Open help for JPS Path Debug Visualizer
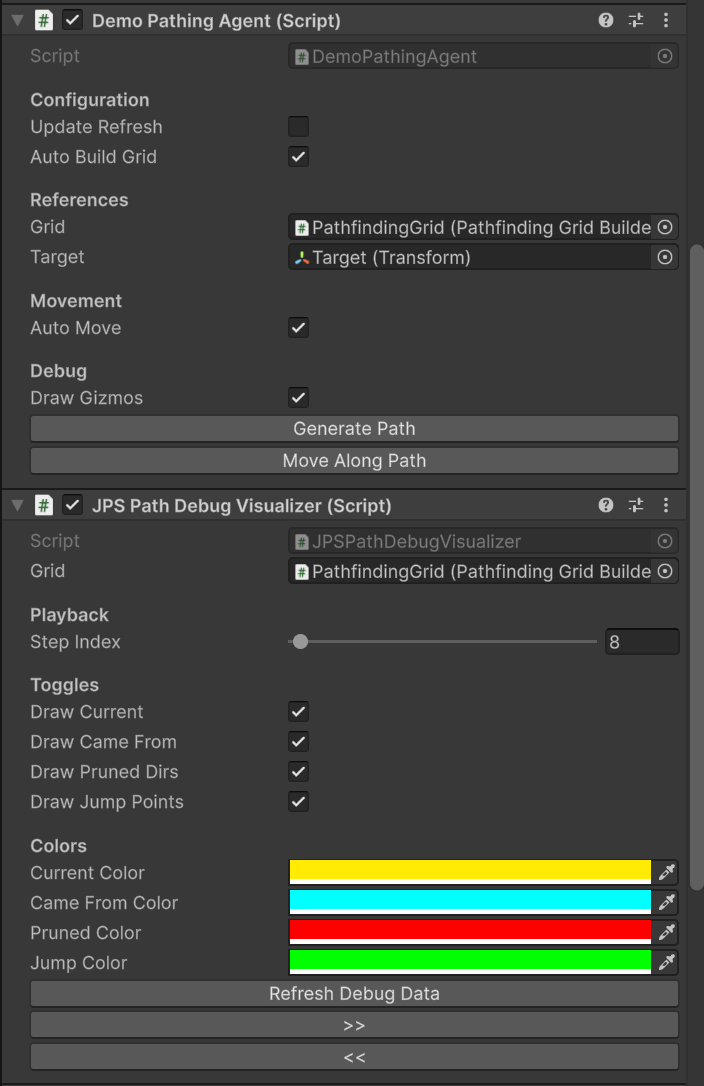 tap(606, 505)
